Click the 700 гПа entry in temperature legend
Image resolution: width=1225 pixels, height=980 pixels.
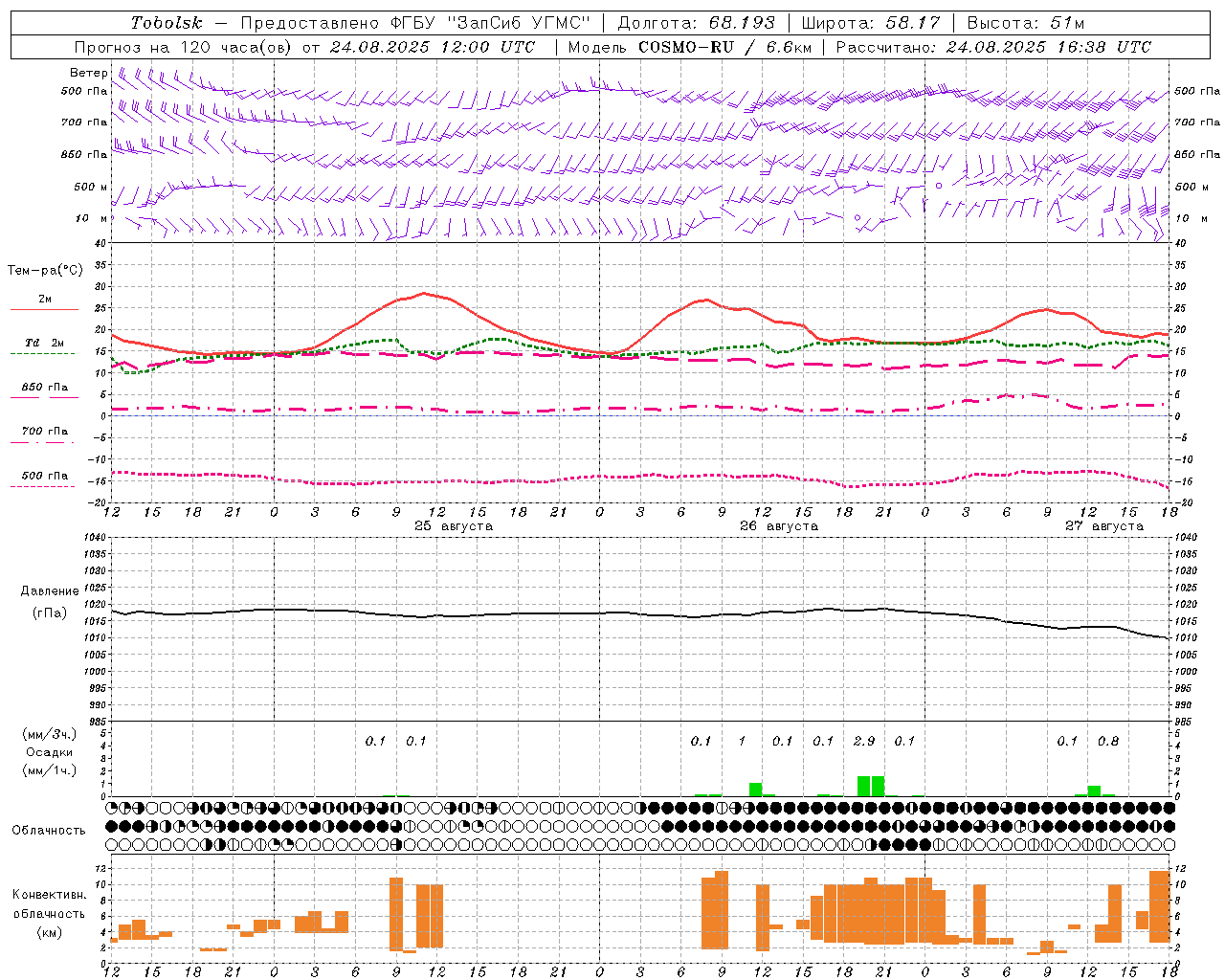point(45,431)
